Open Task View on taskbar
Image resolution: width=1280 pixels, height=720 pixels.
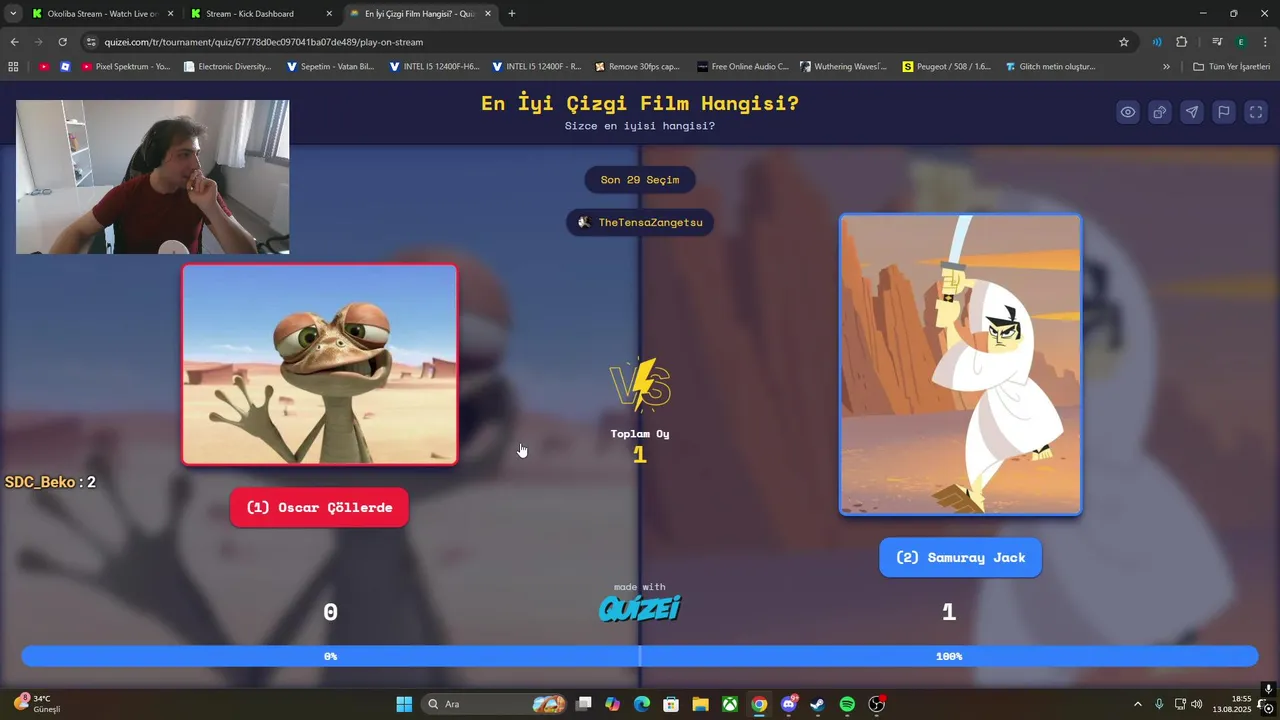584,704
